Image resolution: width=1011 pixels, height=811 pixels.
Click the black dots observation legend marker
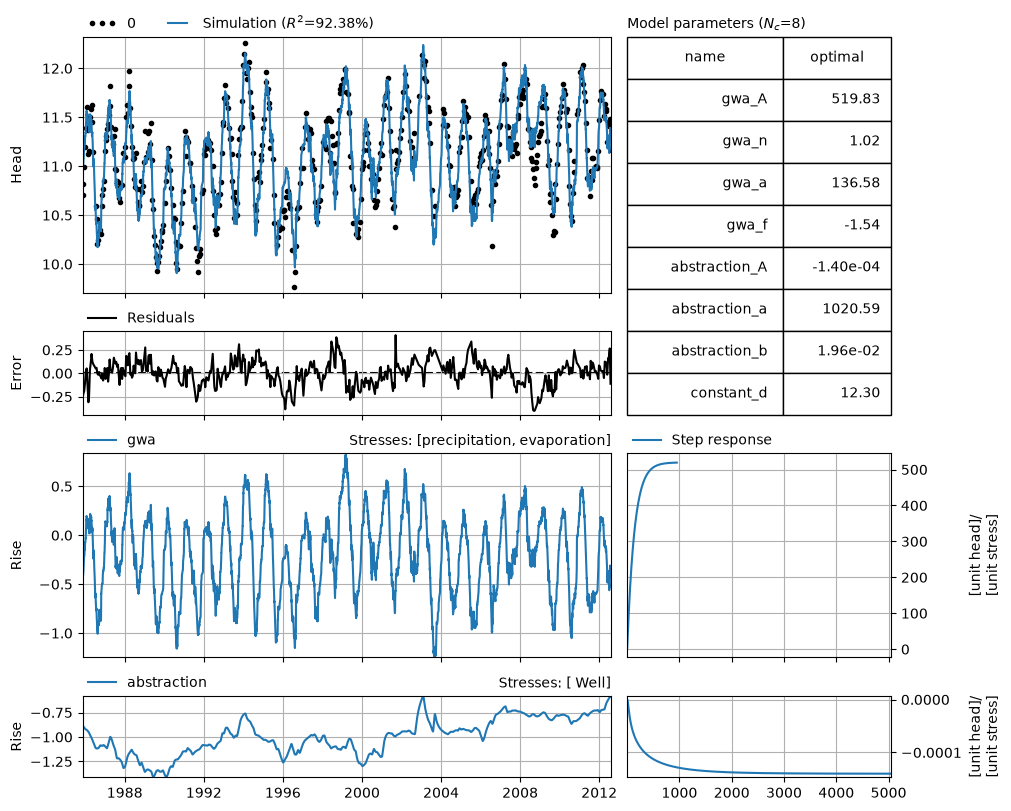coord(103,24)
